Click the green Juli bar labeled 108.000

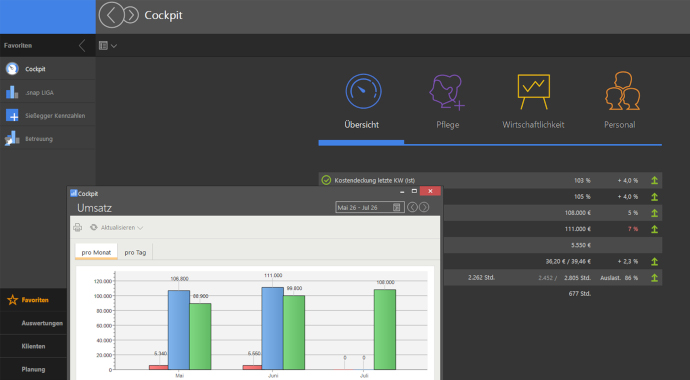(385, 329)
